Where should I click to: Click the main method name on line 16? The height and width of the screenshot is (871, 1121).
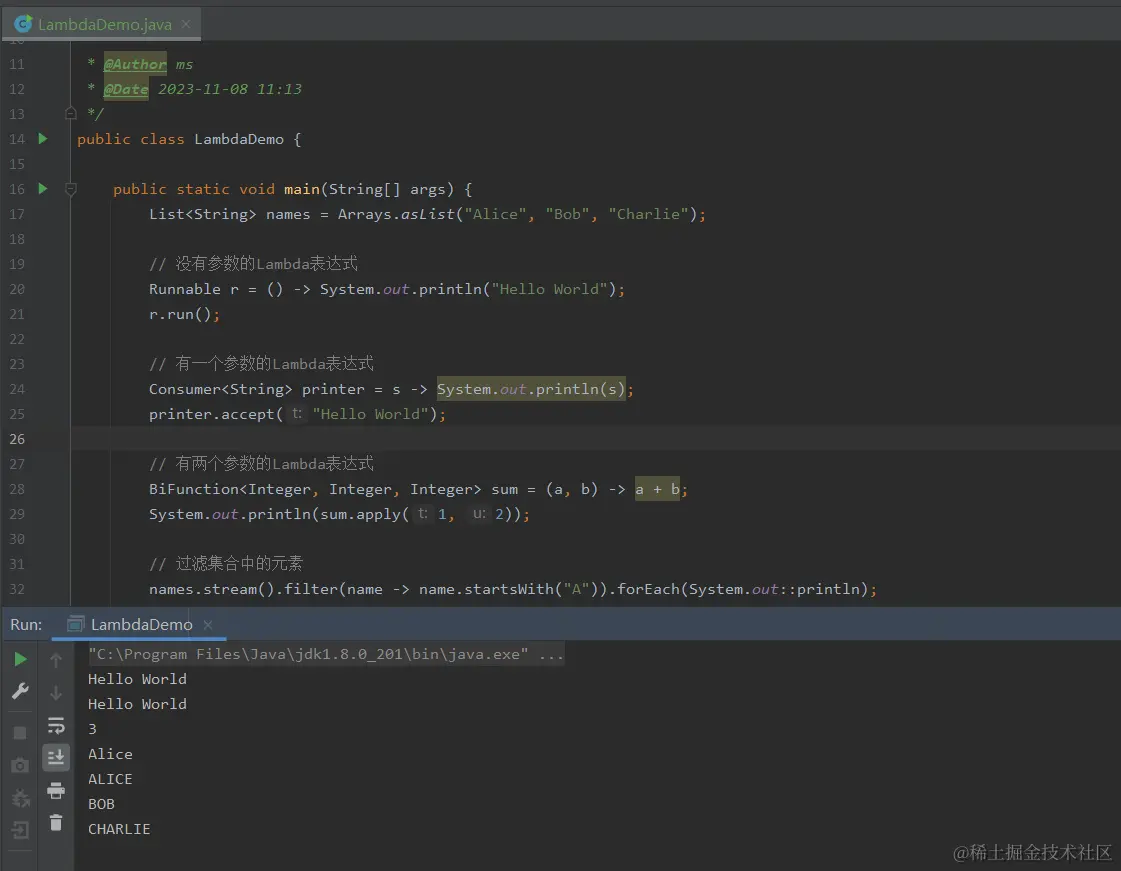302,190
